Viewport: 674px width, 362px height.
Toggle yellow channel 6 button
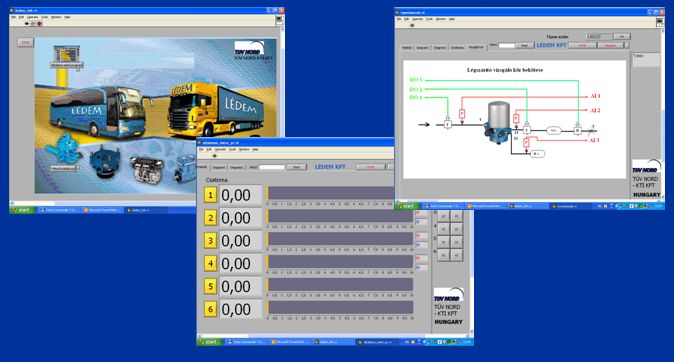(210, 309)
